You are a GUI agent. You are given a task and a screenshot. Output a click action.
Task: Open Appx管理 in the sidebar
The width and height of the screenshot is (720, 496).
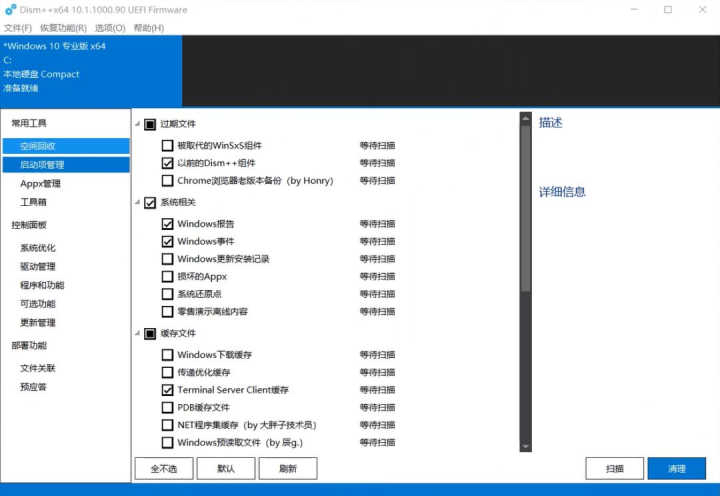tap(40, 183)
